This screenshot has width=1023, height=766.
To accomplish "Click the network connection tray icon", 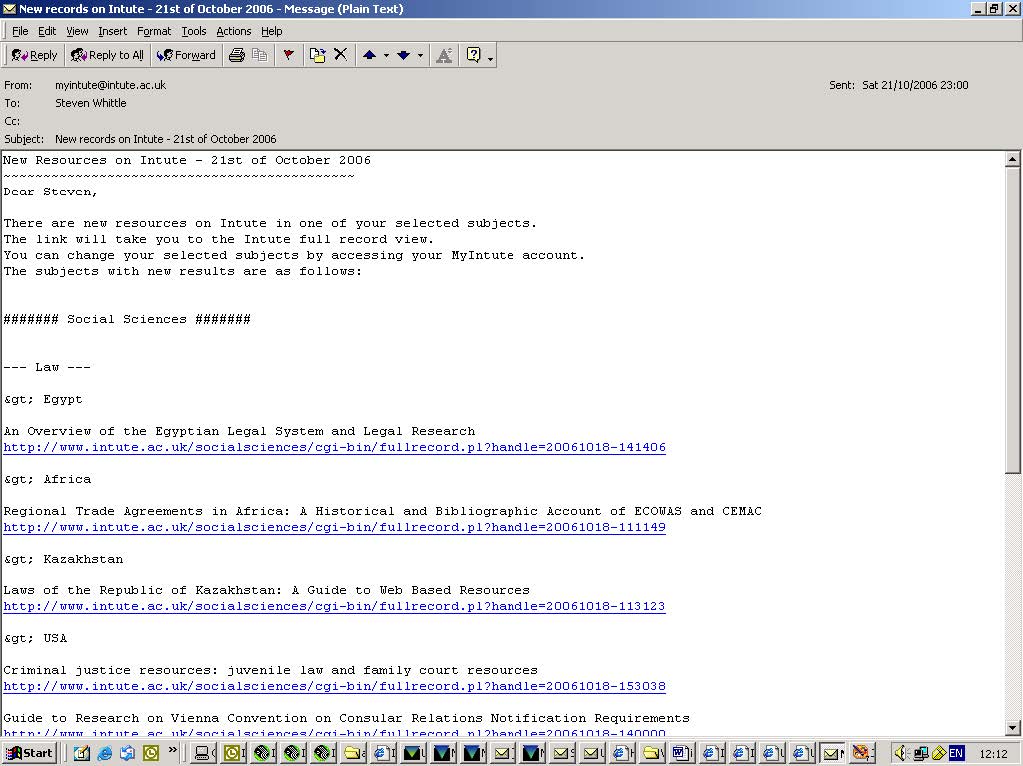I will coord(921,754).
